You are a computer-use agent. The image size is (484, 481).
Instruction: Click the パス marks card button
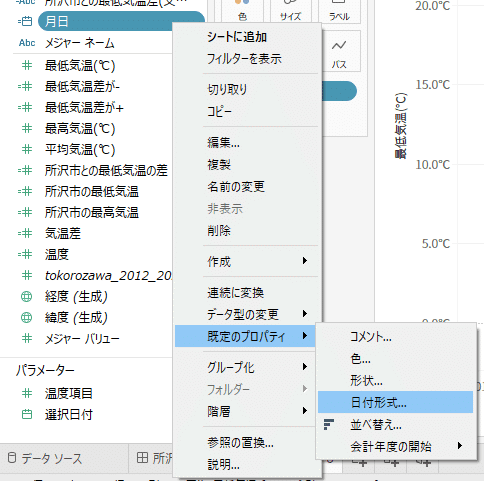[339, 51]
